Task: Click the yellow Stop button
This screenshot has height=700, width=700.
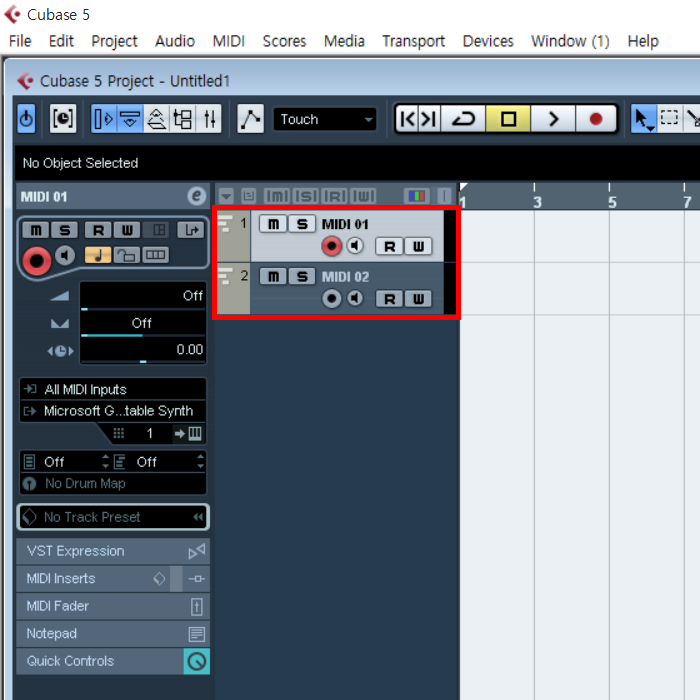Action: point(508,119)
